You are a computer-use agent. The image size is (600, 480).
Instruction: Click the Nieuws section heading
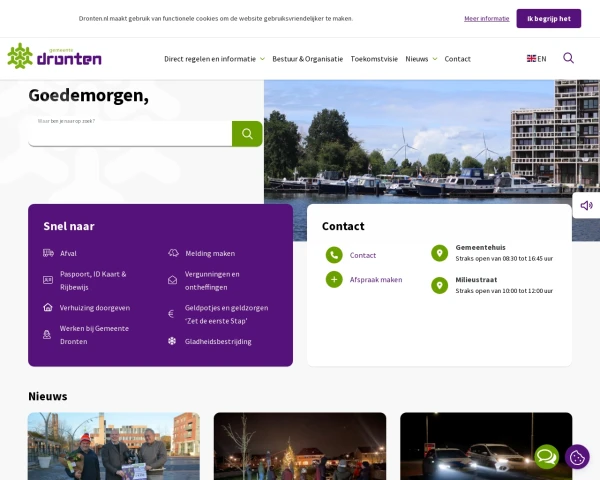point(48,396)
